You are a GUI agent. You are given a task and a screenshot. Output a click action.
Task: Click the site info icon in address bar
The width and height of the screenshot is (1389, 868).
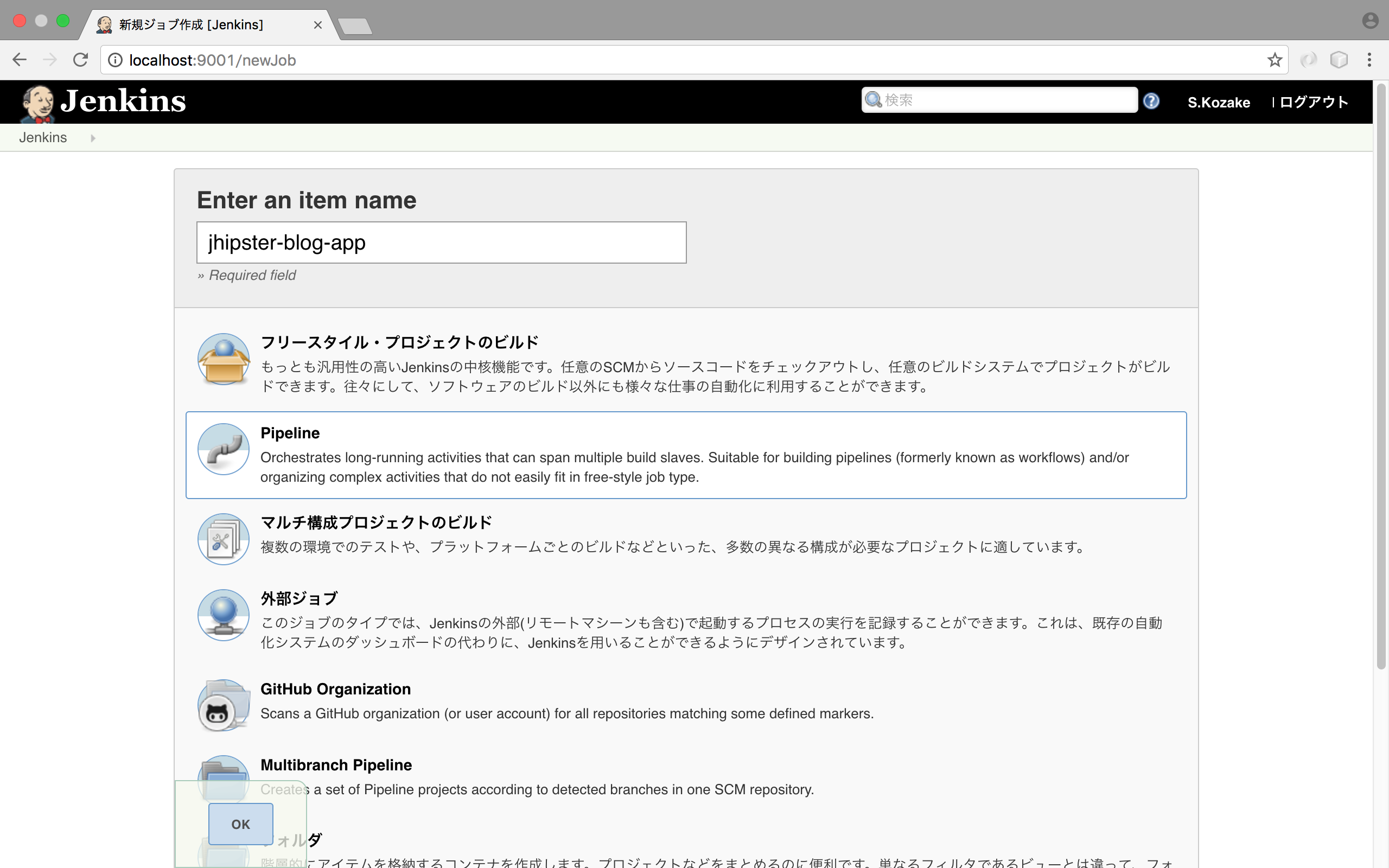click(x=116, y=60)
